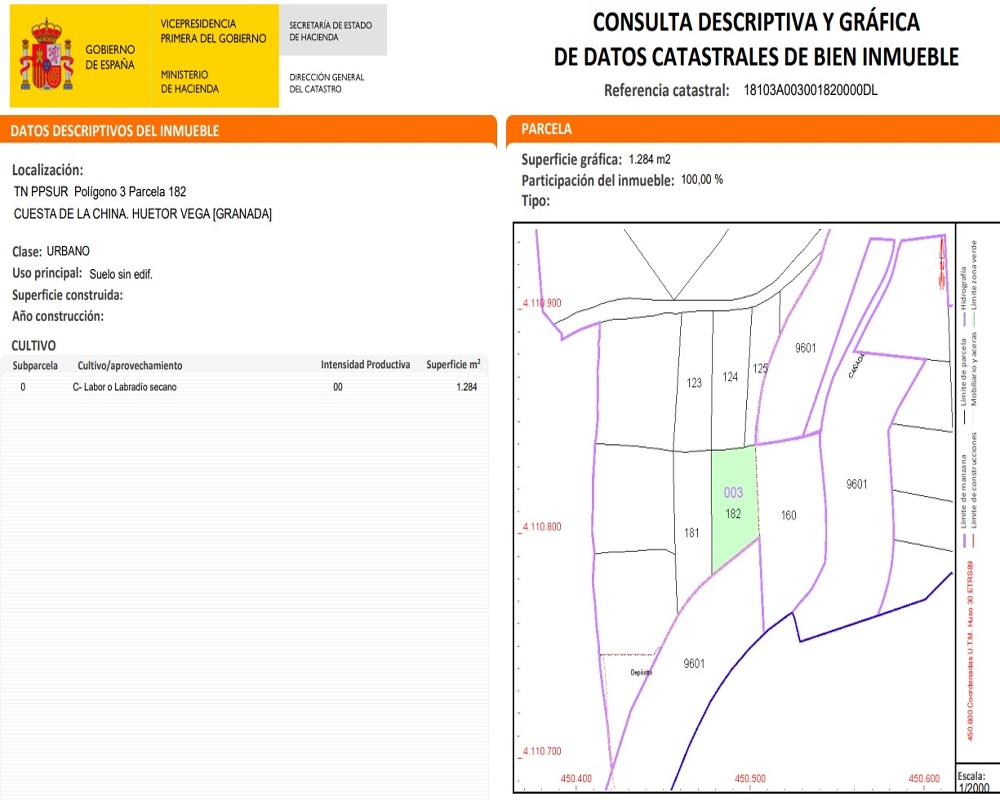Click the PARCELA section header
The width and height of the screenshot is (1000, 800).
[x=547, y=129]
